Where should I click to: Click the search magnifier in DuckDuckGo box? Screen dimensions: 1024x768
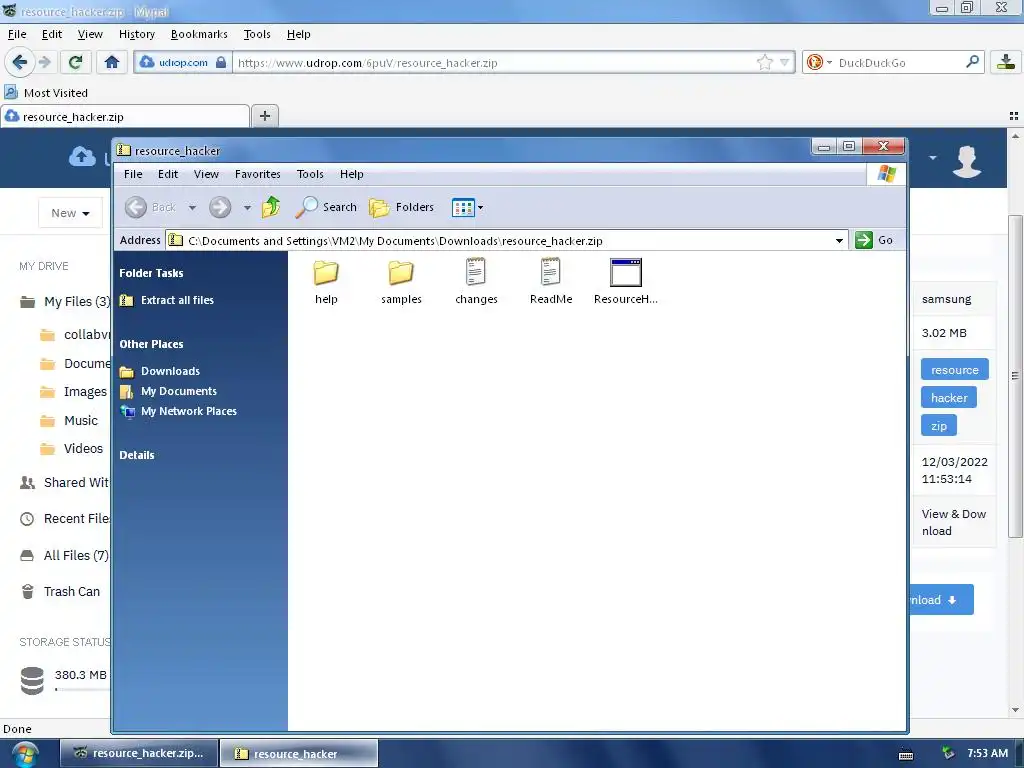coord(972,62)
